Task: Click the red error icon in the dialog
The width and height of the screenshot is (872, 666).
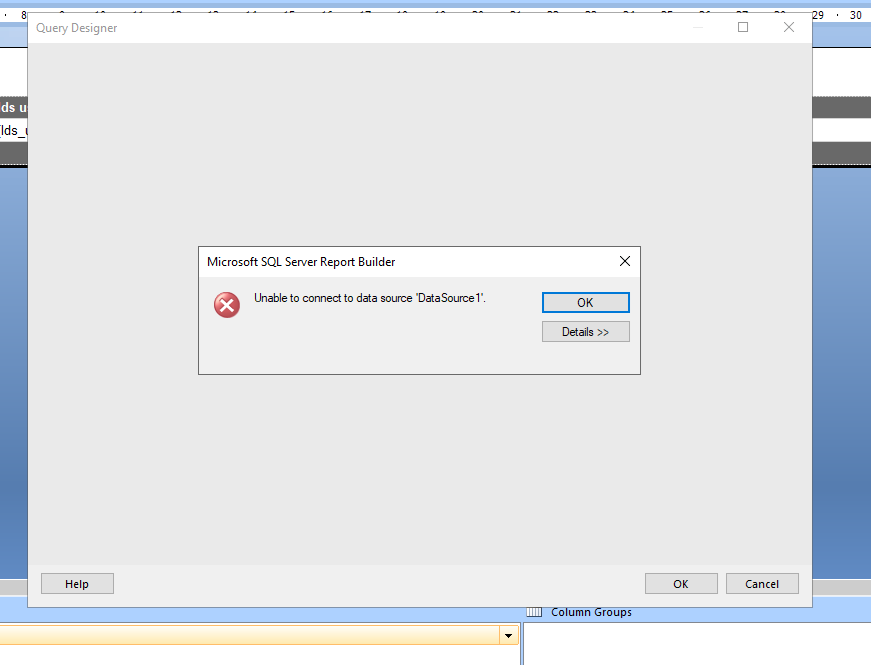Action: 227,305
